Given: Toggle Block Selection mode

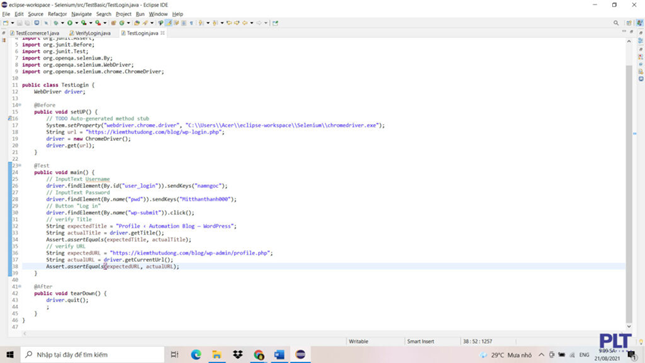Looking at the screenshot, I should pyautogui.click(x=183, y=23).
